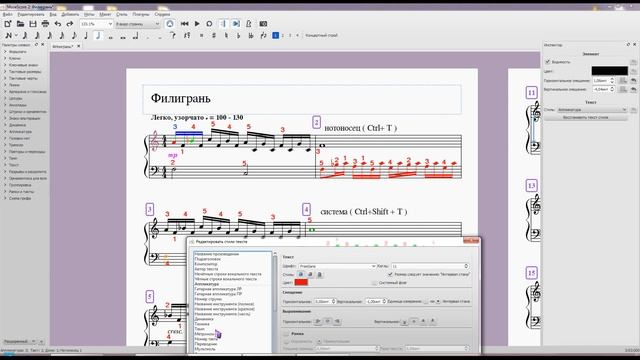
Task: Expand the Текст palette
Action: 14,165
